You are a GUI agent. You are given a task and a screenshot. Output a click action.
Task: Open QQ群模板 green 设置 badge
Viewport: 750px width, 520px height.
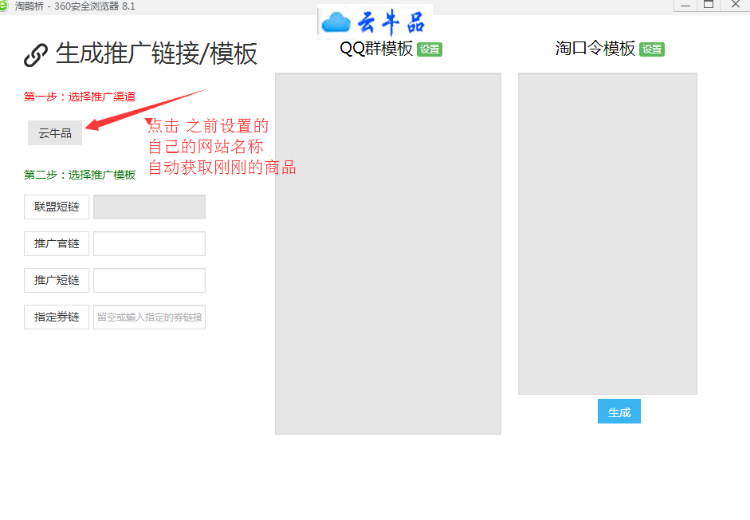(430, 49)
